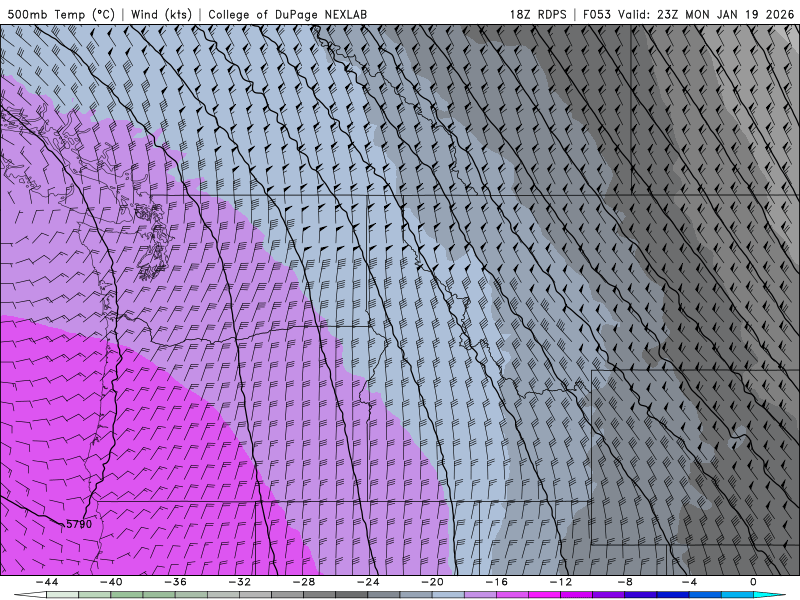Click the -8 colorbar label
The width and height of the screenshot is (800, 600).
(x=625, y=582)
